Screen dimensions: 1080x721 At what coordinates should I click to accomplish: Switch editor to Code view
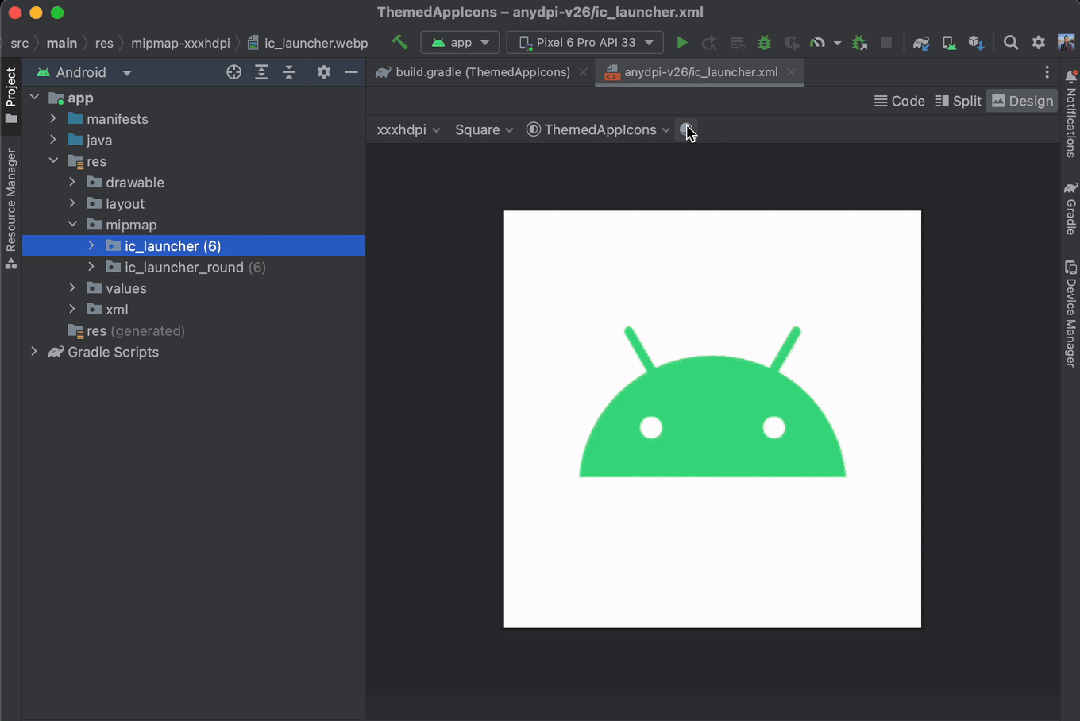coord(899,101)
